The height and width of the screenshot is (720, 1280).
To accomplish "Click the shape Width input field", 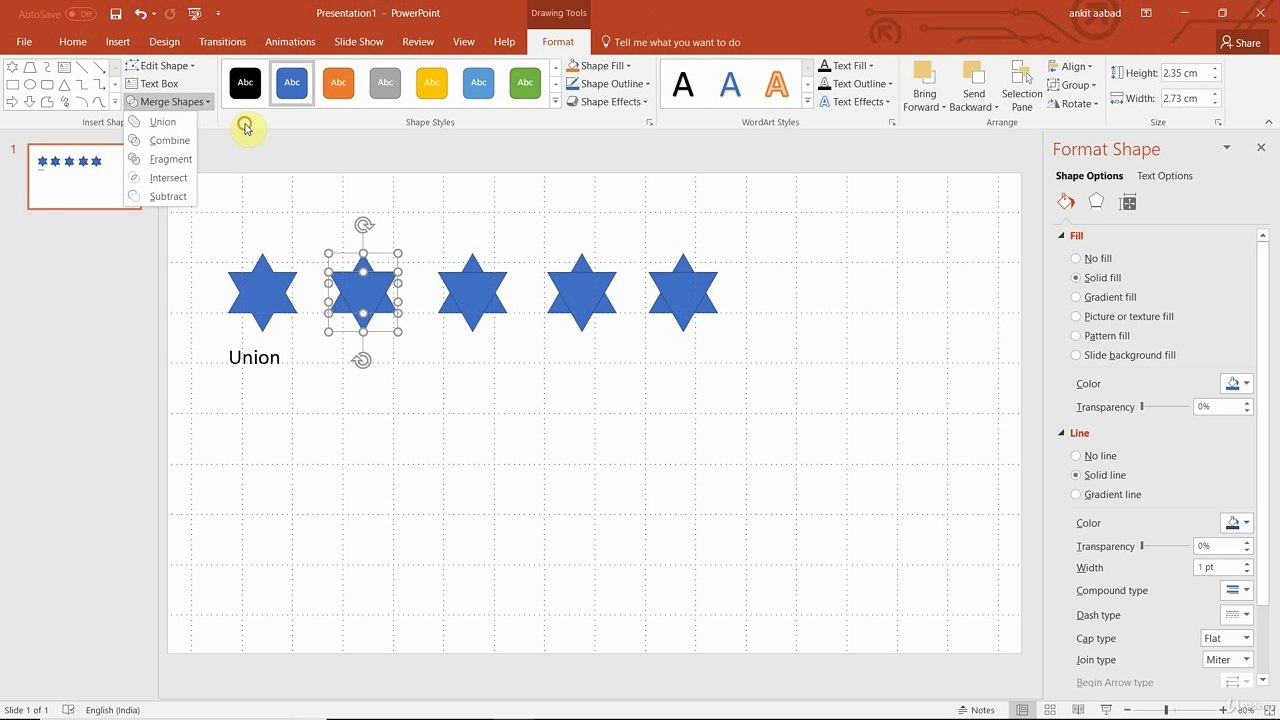I will coord(1185,99).
